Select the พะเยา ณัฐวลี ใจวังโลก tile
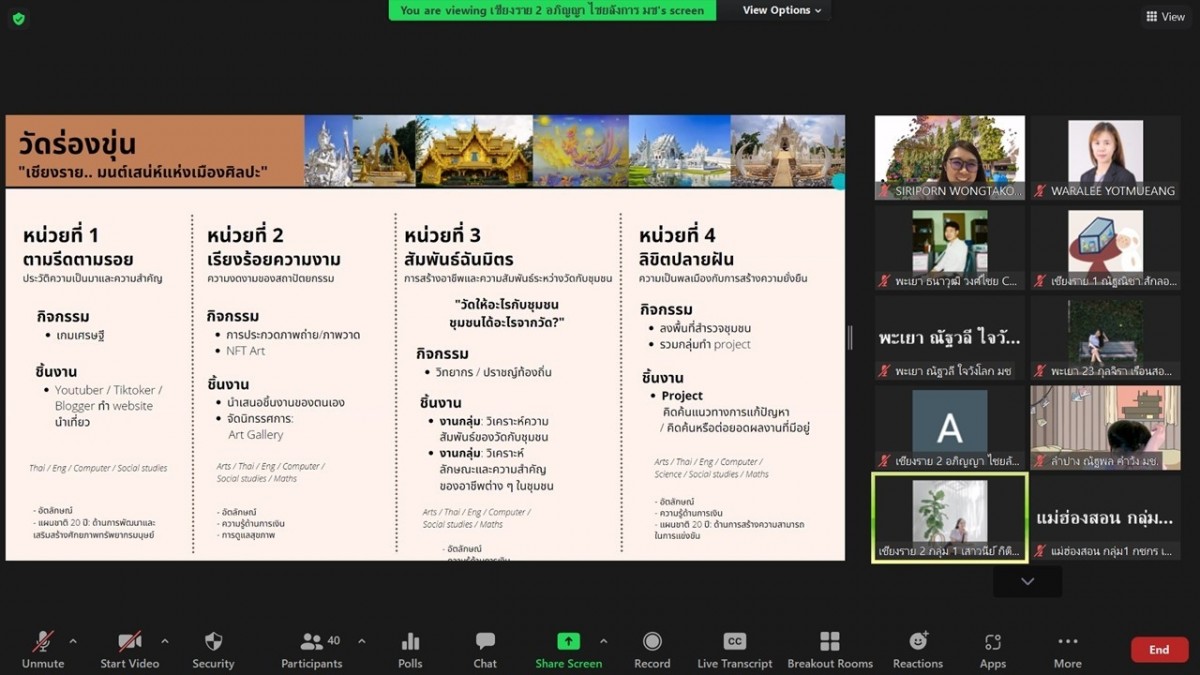Image resolution: width=1200 pixels, height=675 pixels. [950, 338]
